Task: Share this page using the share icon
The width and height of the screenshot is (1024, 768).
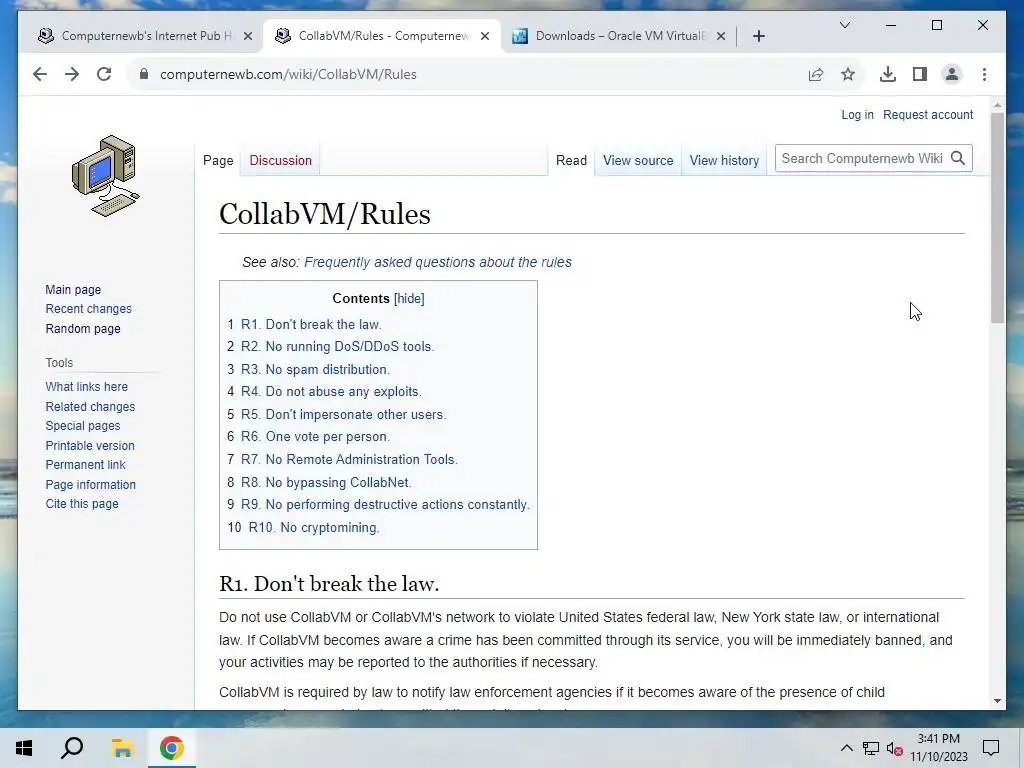Action: coord(816,74)
